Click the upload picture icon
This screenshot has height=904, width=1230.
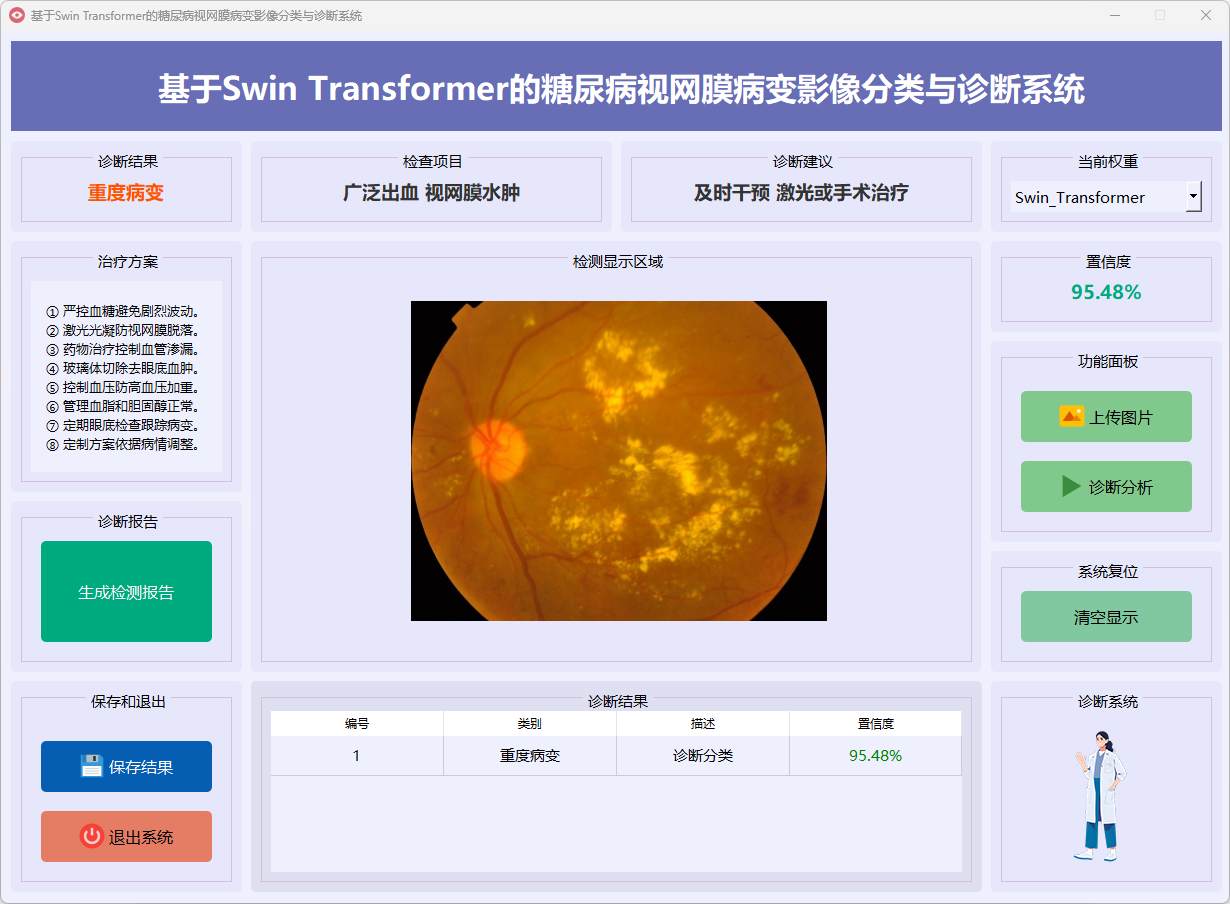click(x=1071, y=417)
